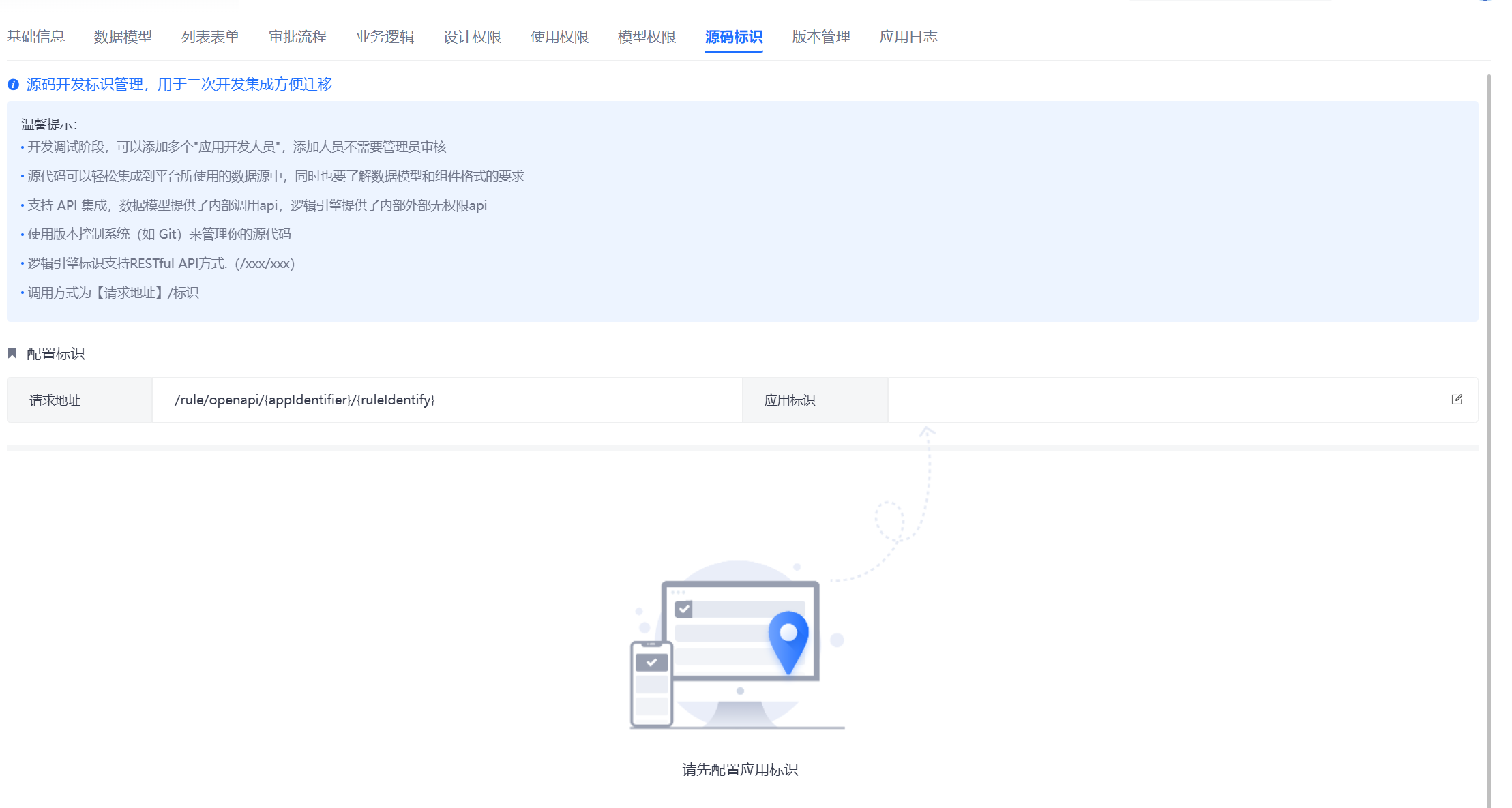Open the 基础信息 tab
Screen dimensions: 1512x808
pos(35,37)
